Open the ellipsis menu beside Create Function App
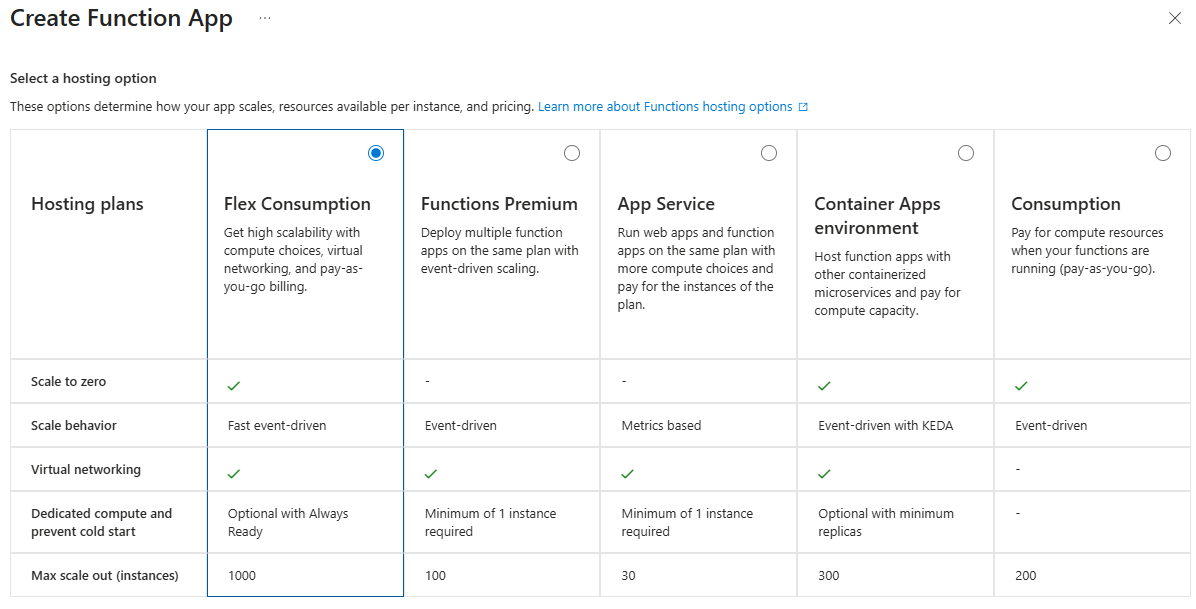1196x609 pixels. (x=265, y=18)
